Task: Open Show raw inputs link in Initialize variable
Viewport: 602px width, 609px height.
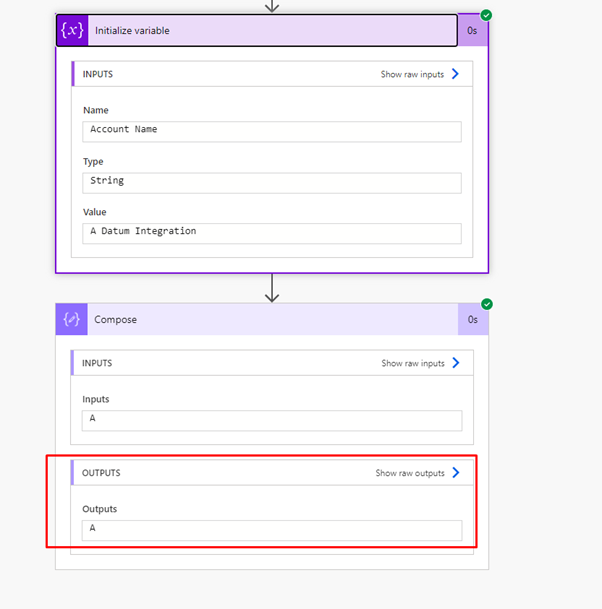Action: tap(412, 74)
